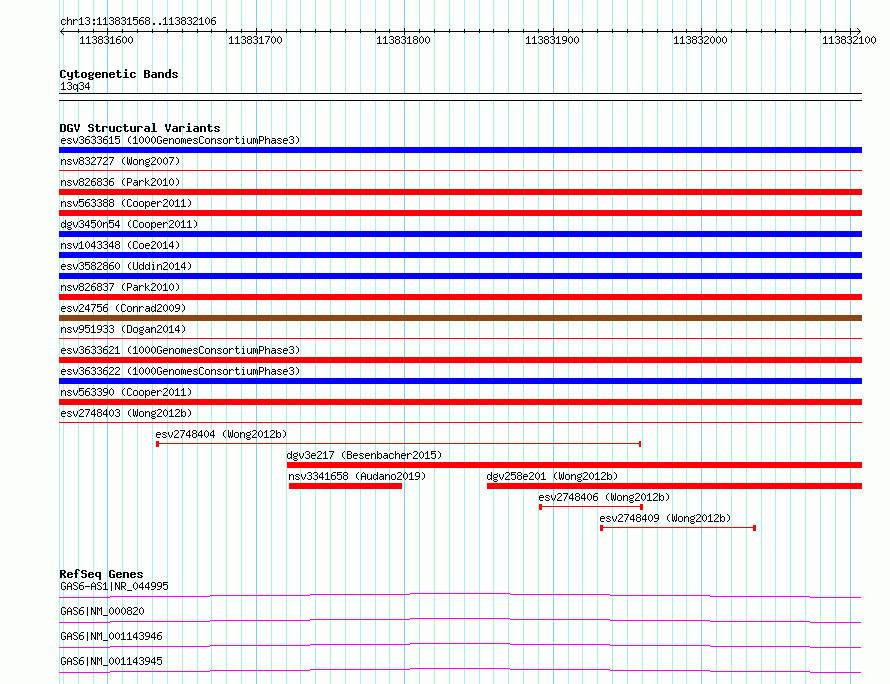This screenshot has width=890, height=684.
Task: Click nsv563388 (Cooper2011) label
Action: tap(126, 203)
